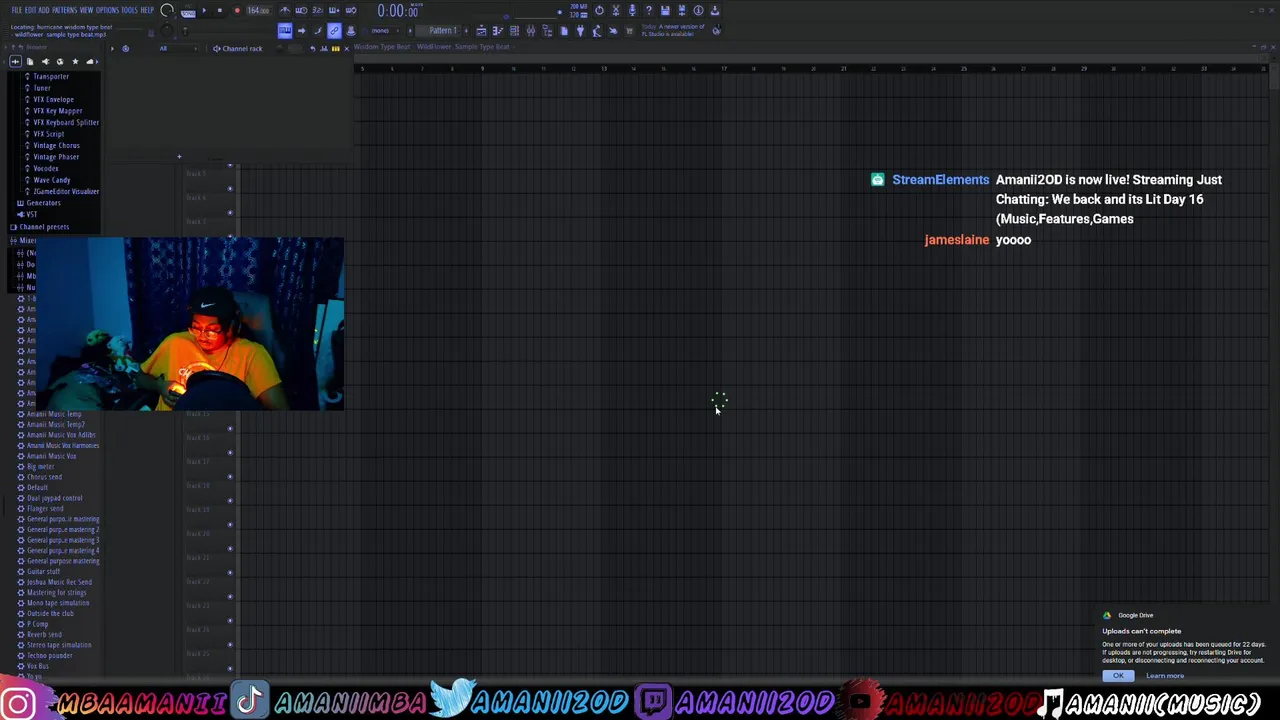Mute Track 24 with its toggle dot

230,645
